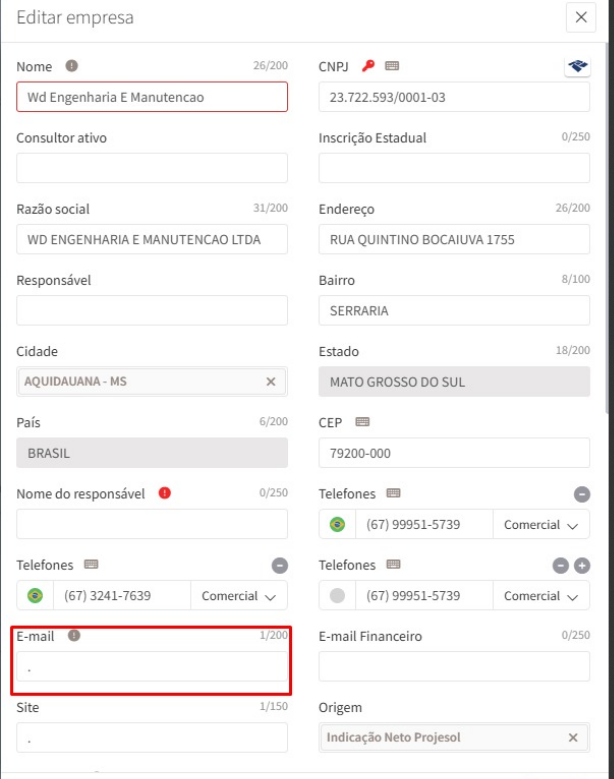Add a phone with the plus icon

(x=583, y=566)
